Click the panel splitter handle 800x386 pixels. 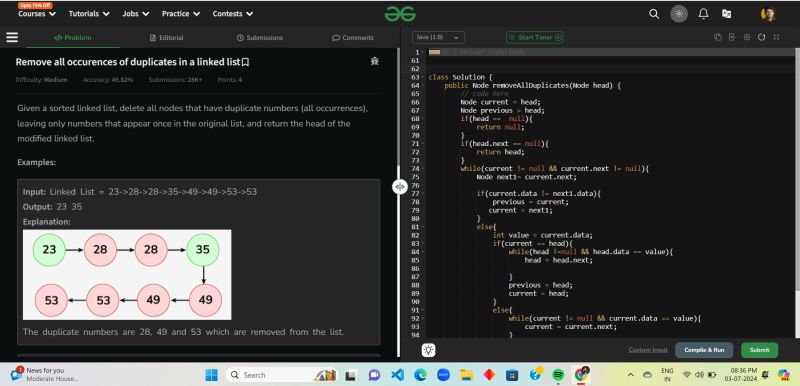399,187
